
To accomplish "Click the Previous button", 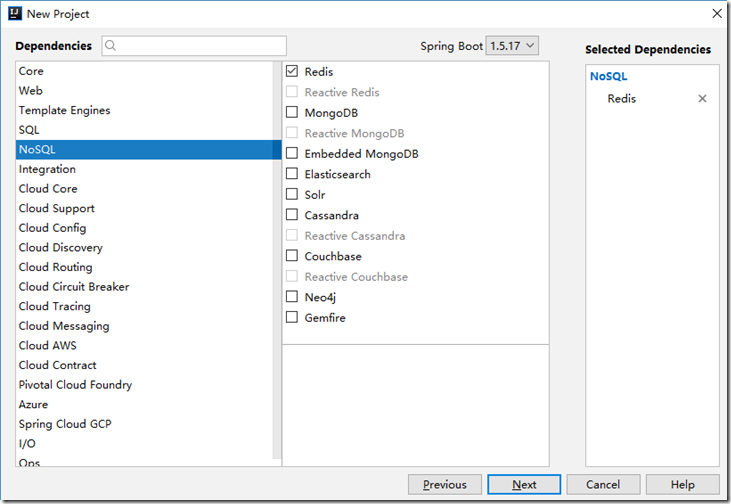I will click(x=444, y=484).
